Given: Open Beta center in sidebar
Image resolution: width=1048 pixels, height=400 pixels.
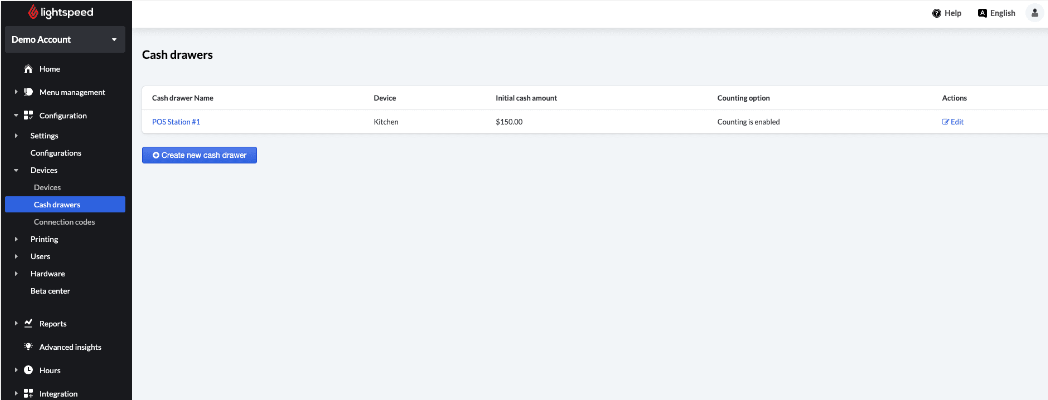Looking at the screenshot, I should [50, 291].
